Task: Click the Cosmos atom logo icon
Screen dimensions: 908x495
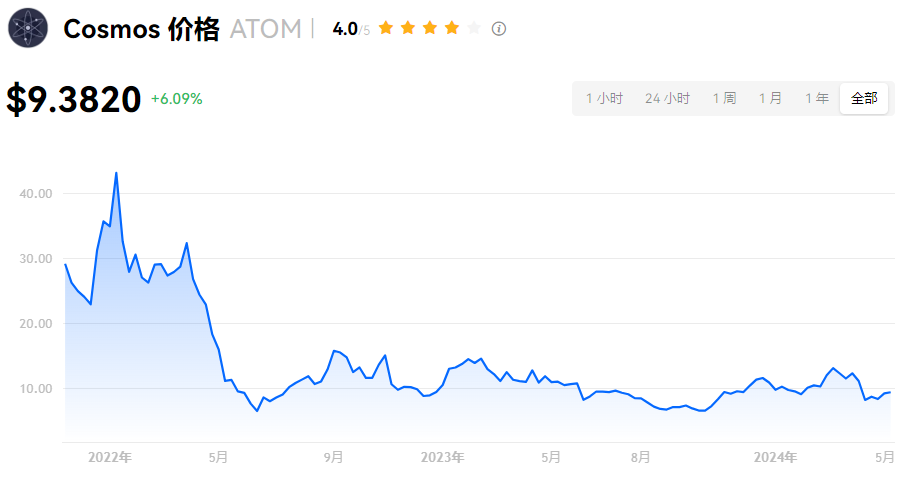Action: [x=28, y=28]
